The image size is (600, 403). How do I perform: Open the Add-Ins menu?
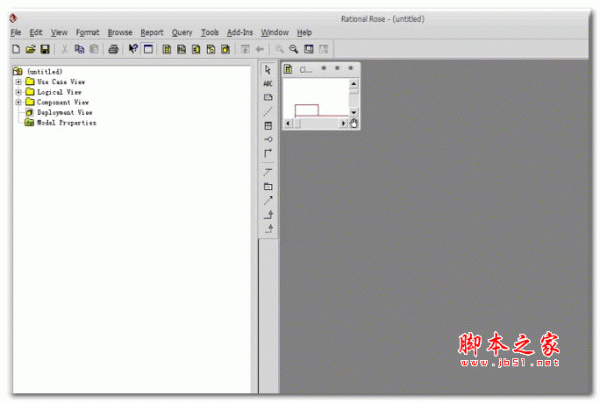pos(240,33)
